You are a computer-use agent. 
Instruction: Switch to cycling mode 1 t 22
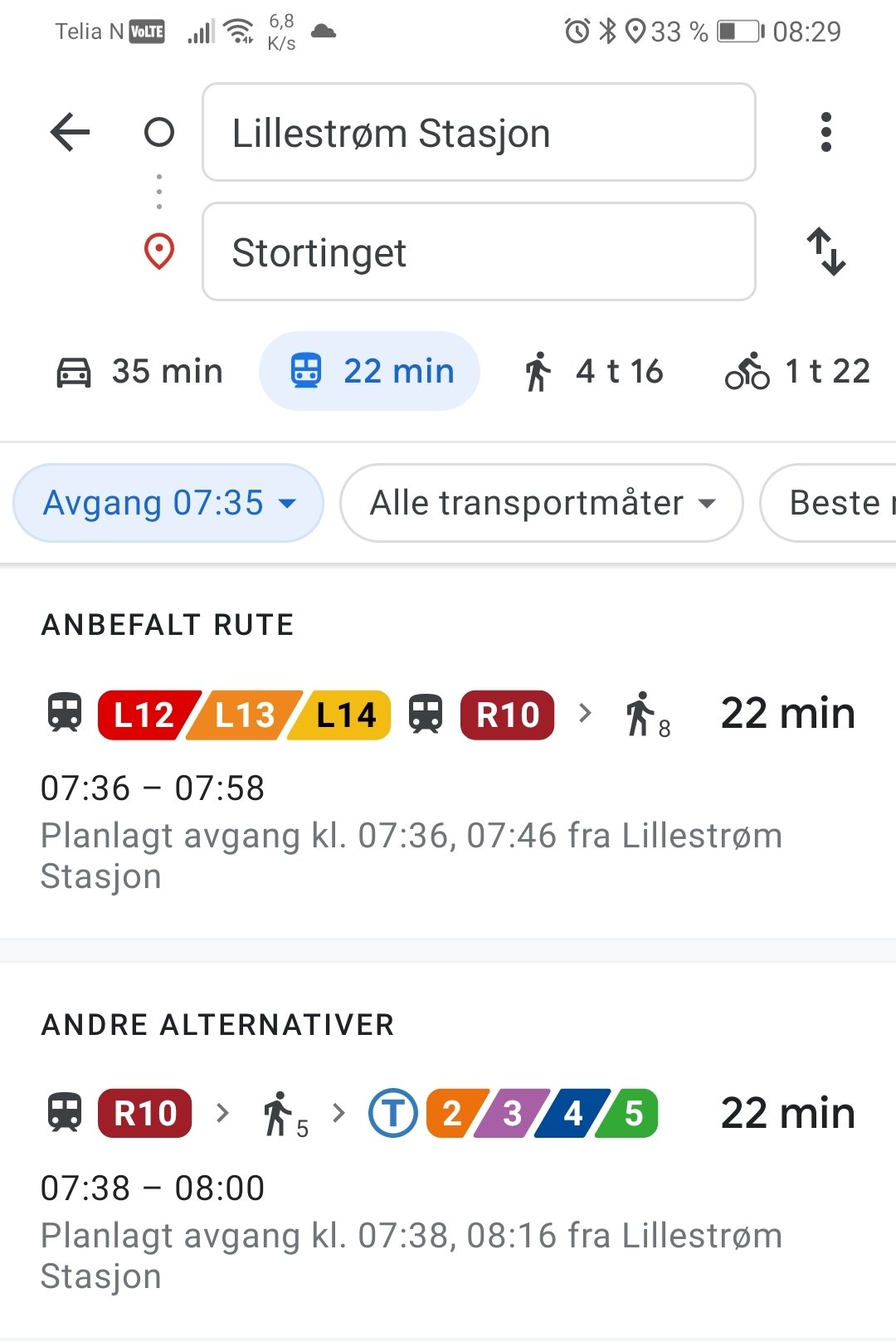point(798,371)
